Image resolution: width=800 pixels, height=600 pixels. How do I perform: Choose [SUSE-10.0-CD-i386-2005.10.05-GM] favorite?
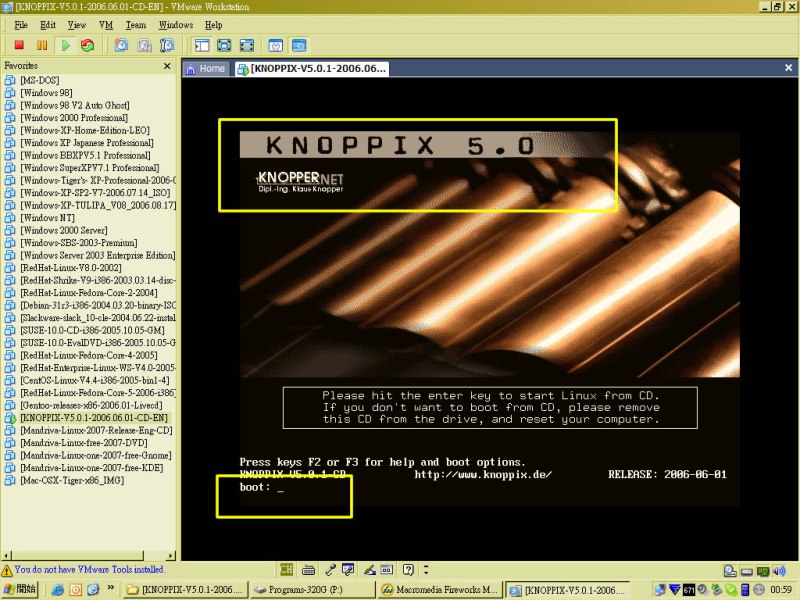pos(92,330)
